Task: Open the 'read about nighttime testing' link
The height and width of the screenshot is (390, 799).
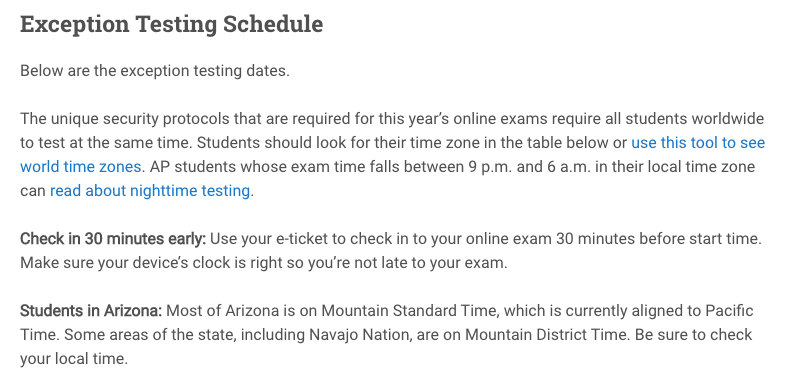Action: point(150,191)
